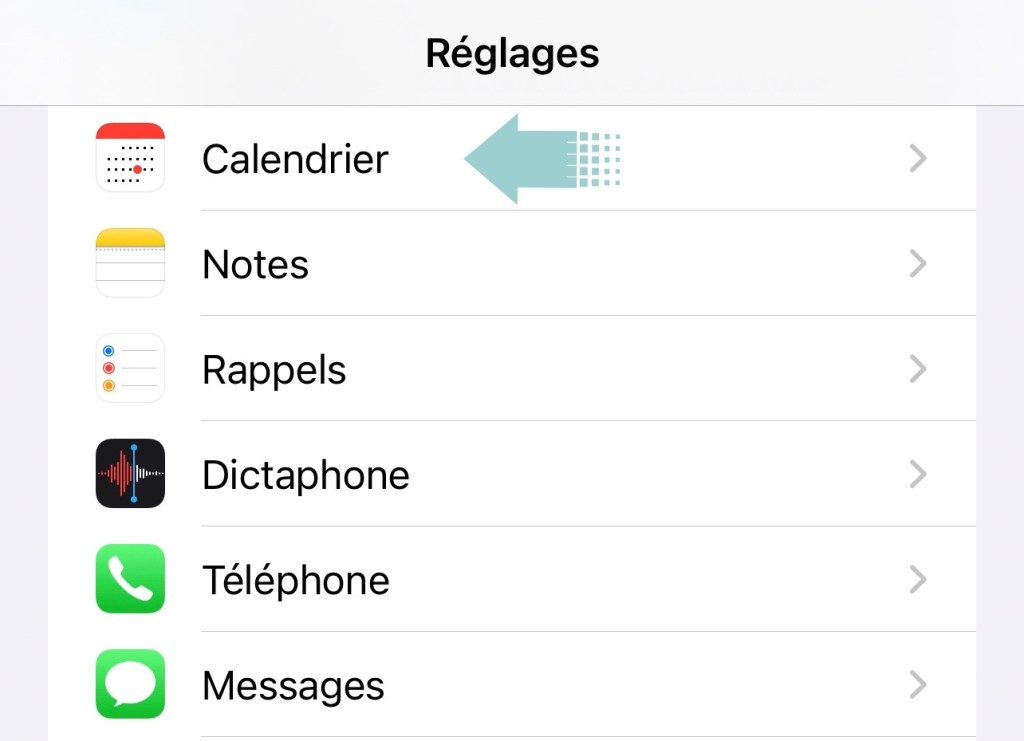Viewport: 1024px width, 741px height.
Task: Open the Notes settings entry
Action: point(255,265)
